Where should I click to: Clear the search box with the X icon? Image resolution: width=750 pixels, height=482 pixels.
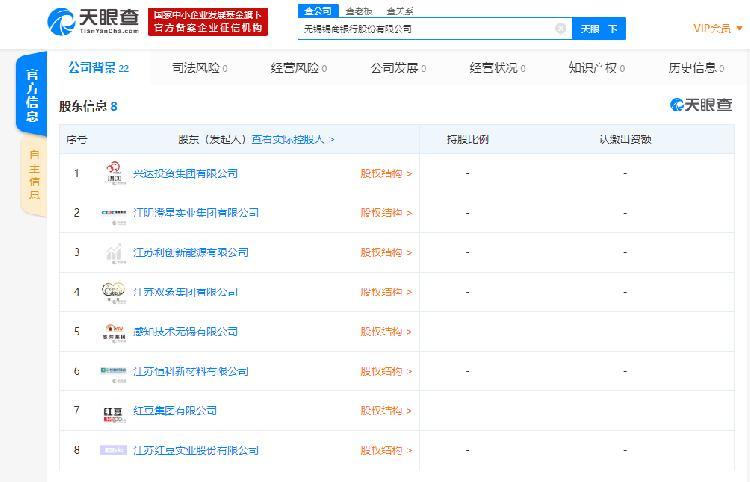click(560, 28)
